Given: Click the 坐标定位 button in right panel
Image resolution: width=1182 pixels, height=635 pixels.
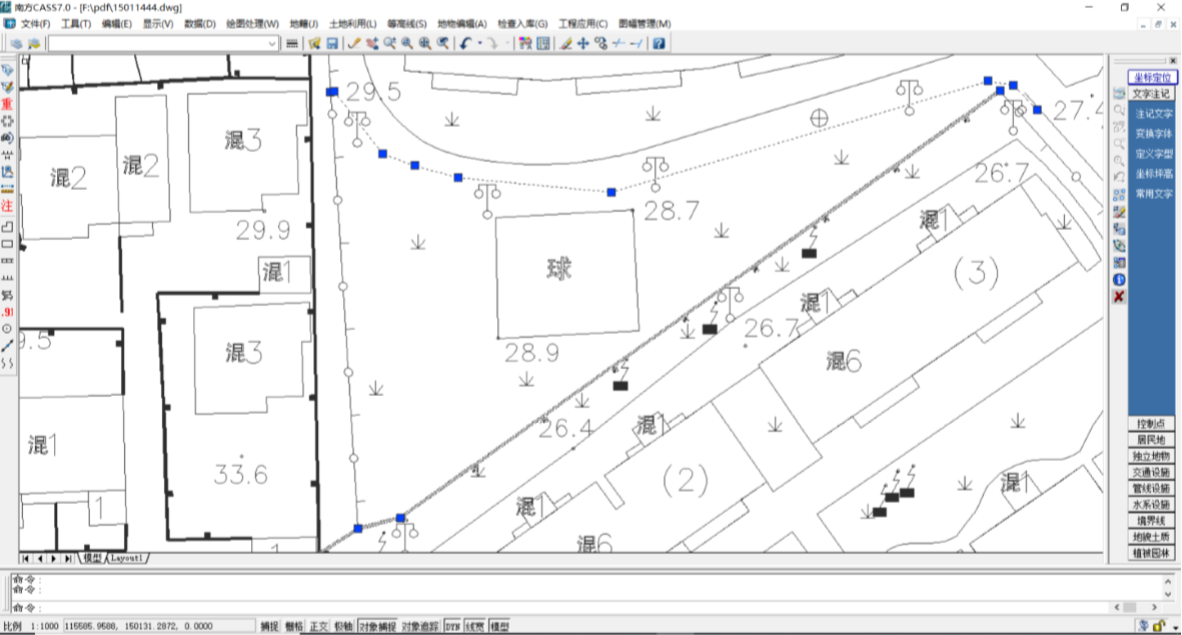Looking at the screenshot, I should [1151, 77].
